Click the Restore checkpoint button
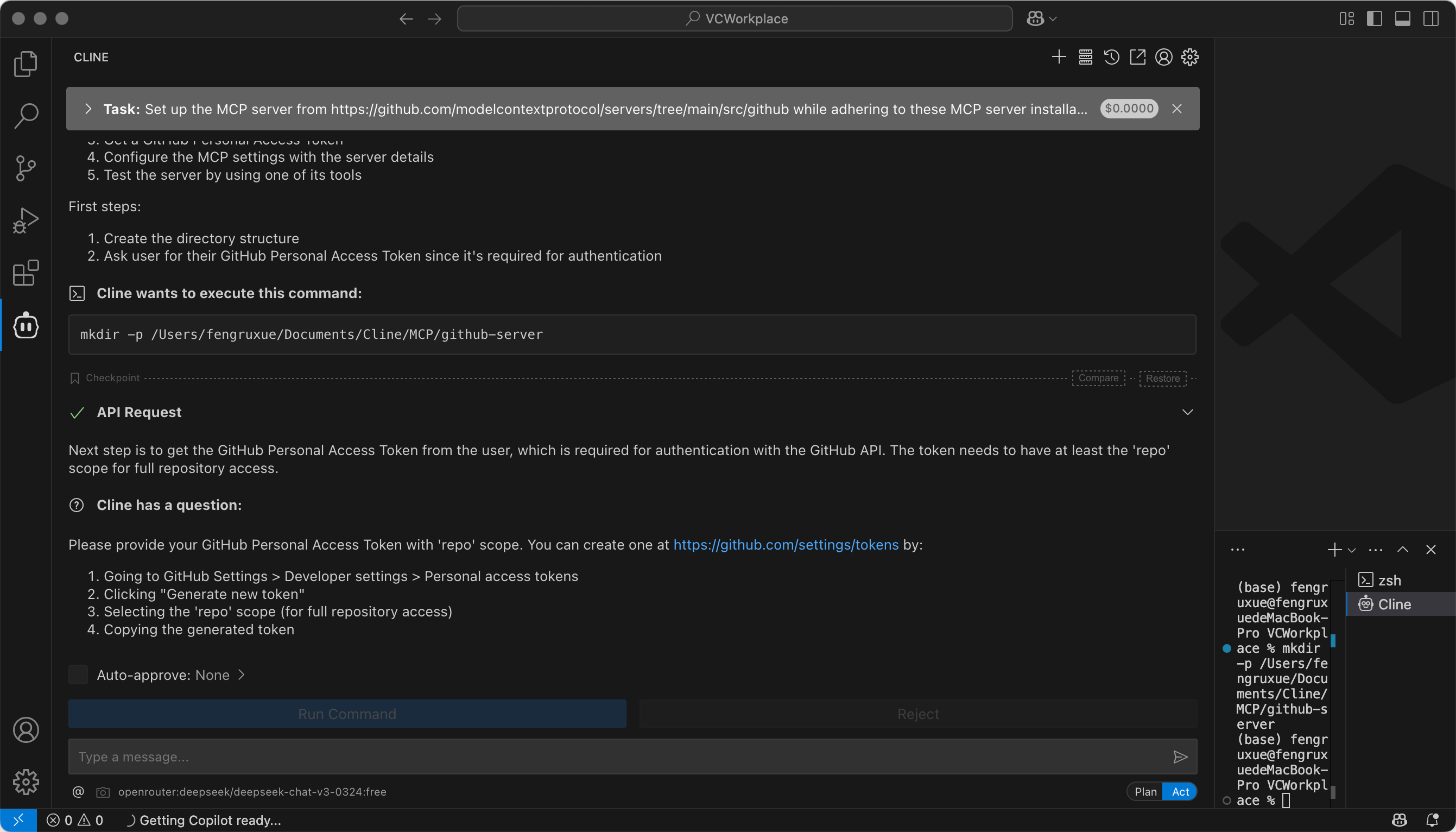1456x832 pixels. pos(1162,379)
